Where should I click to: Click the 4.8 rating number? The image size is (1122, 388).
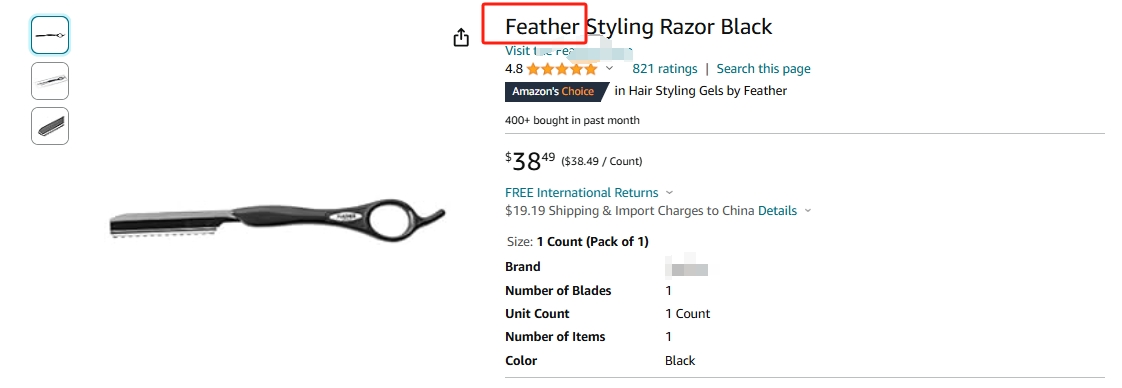[x=514, y=69]
